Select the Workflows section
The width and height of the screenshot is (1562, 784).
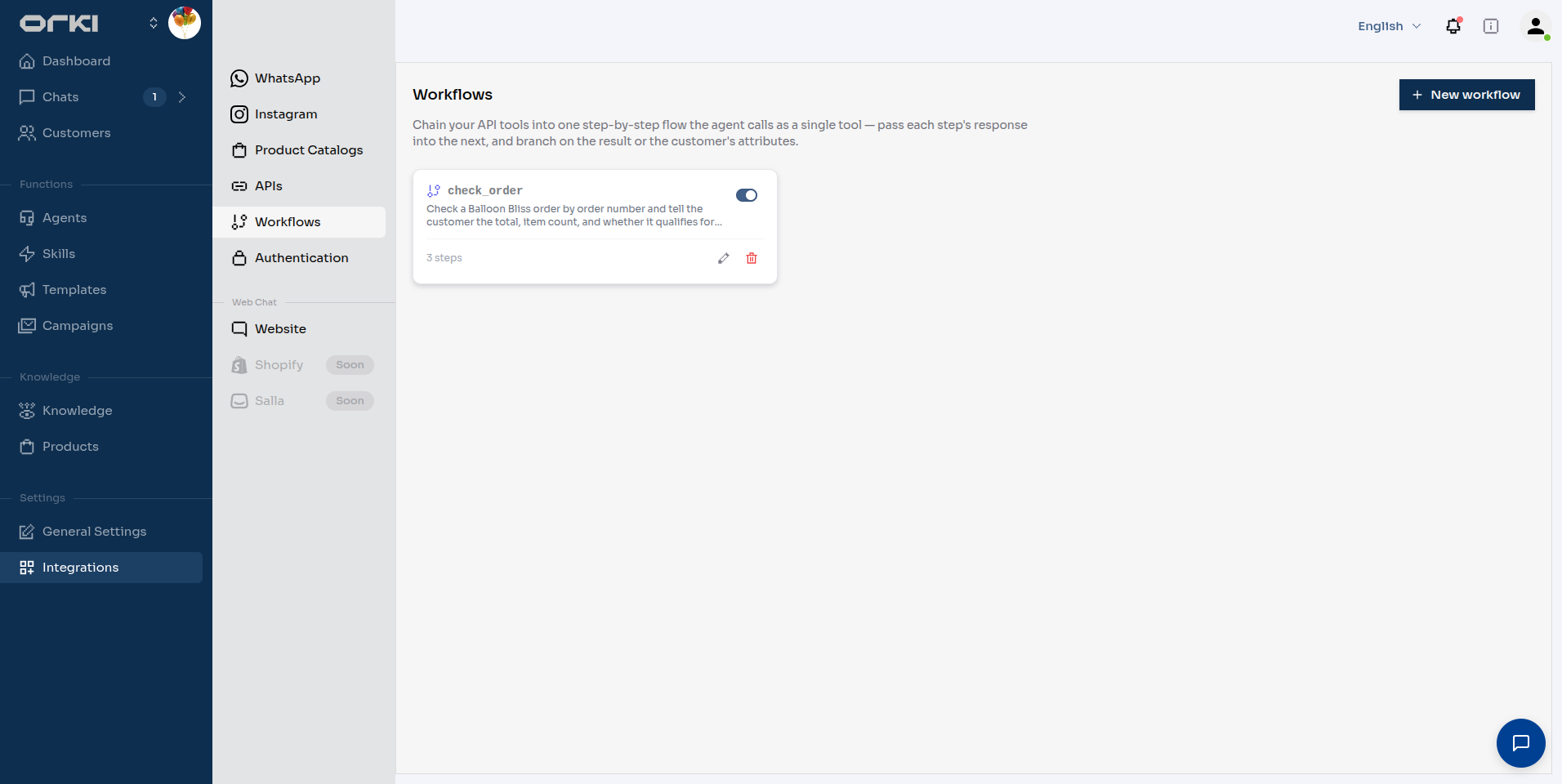click(x=299, y=222)
